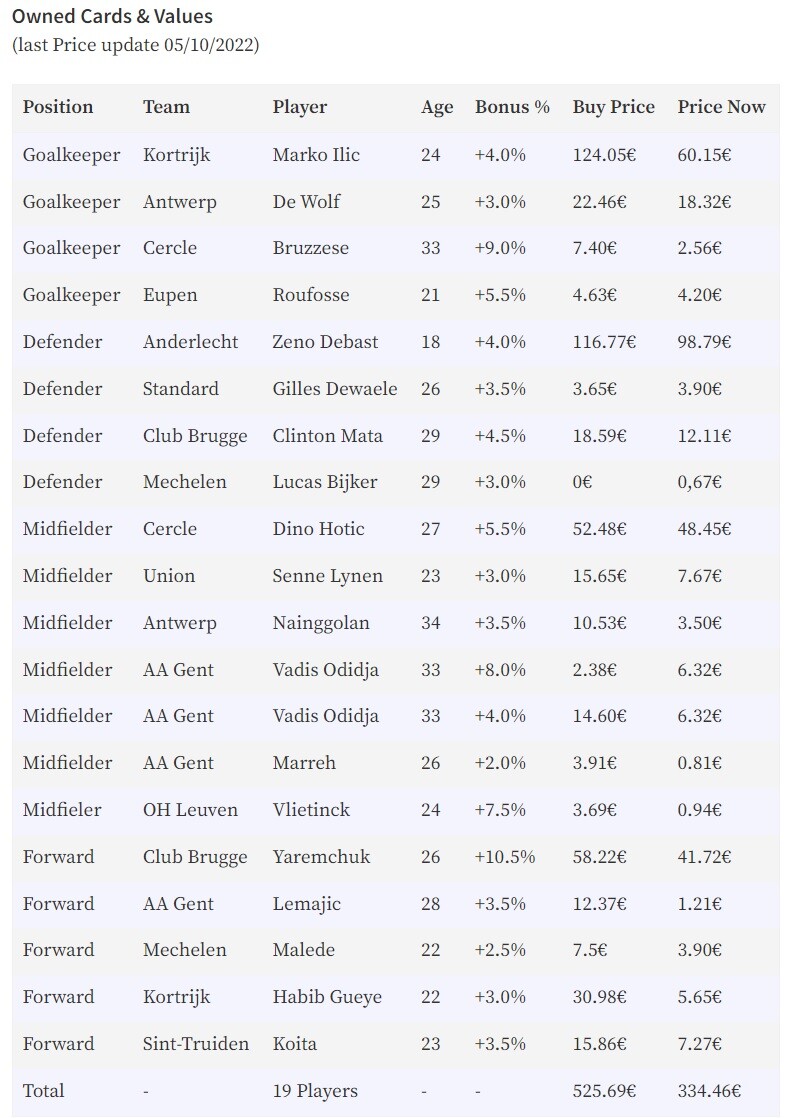This screenshot has height=1118, width=785.
Task: Click the +10.5% bonus value
Action: [x=505, y=856]
